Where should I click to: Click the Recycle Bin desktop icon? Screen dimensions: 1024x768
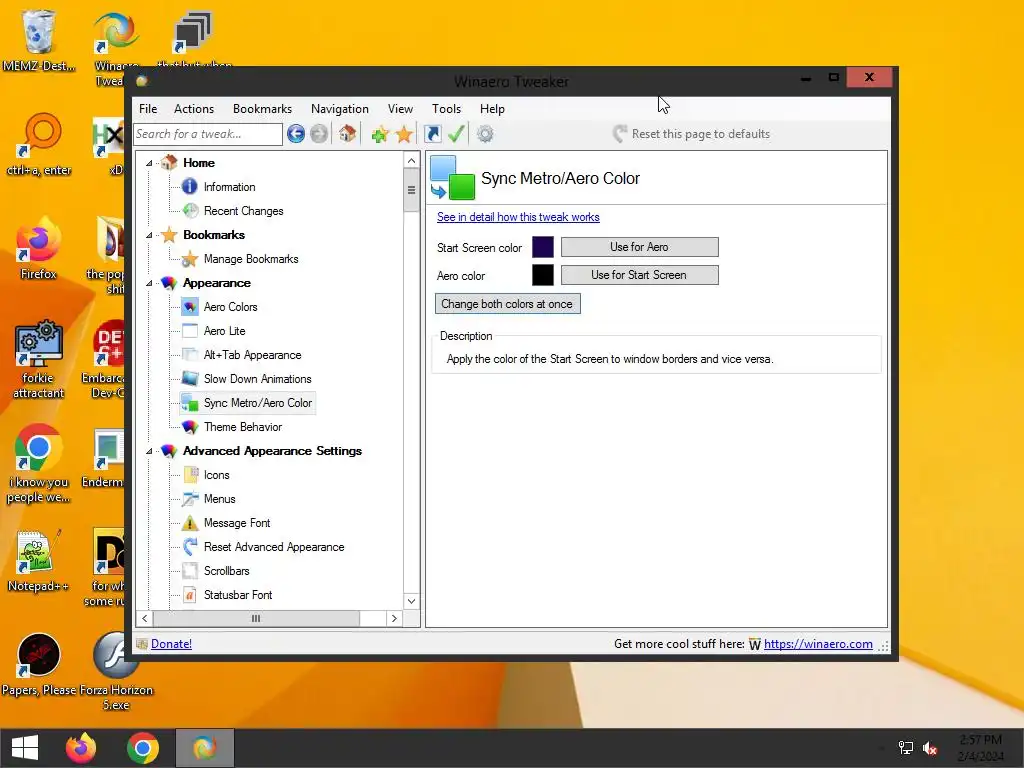click(x=38, y=31)
